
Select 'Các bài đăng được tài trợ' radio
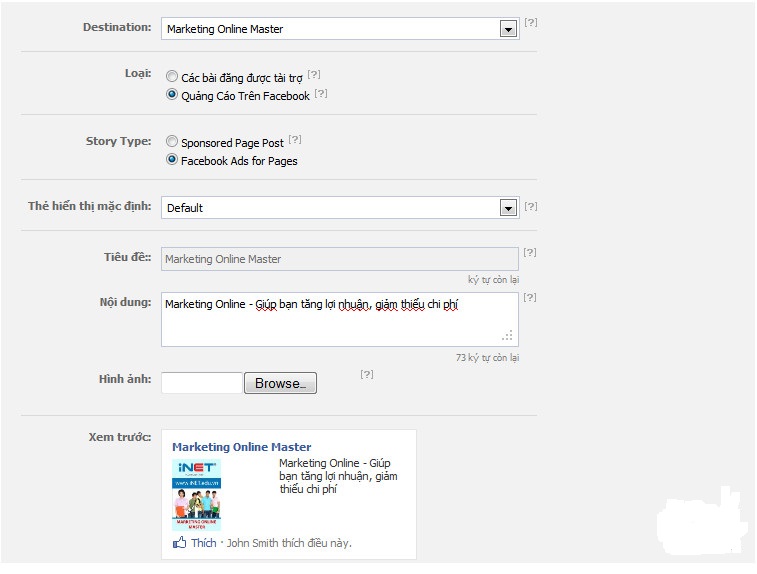(x=171, y=76)
